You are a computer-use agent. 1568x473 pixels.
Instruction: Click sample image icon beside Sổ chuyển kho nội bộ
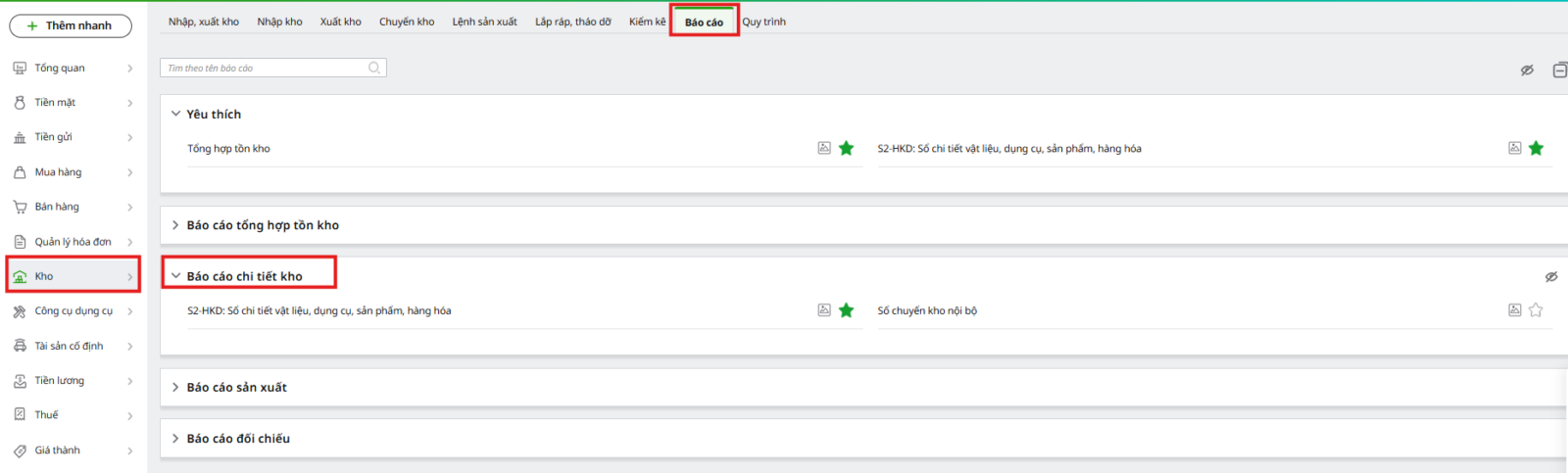(x=1514, y=310)
